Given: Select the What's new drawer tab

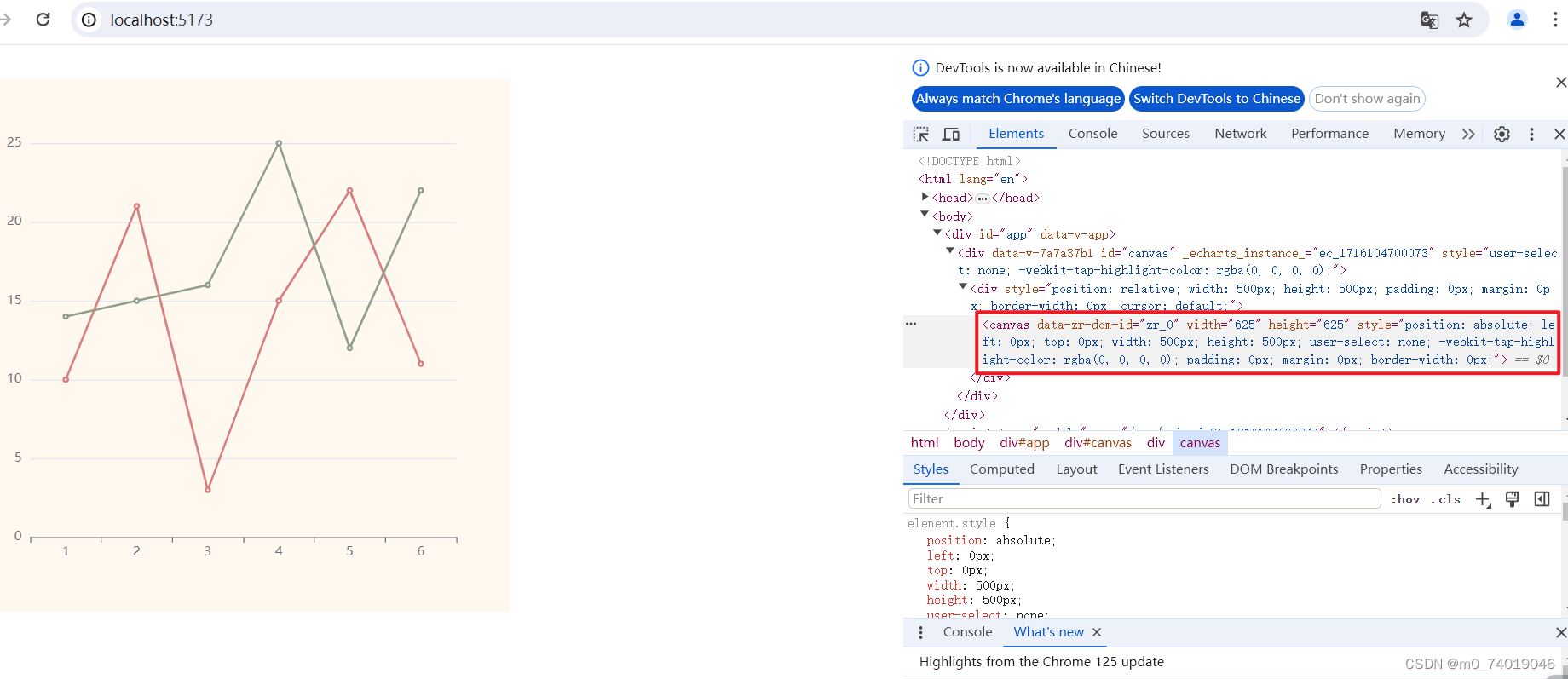Looking at the screenshot, I should click(1048, 632).
